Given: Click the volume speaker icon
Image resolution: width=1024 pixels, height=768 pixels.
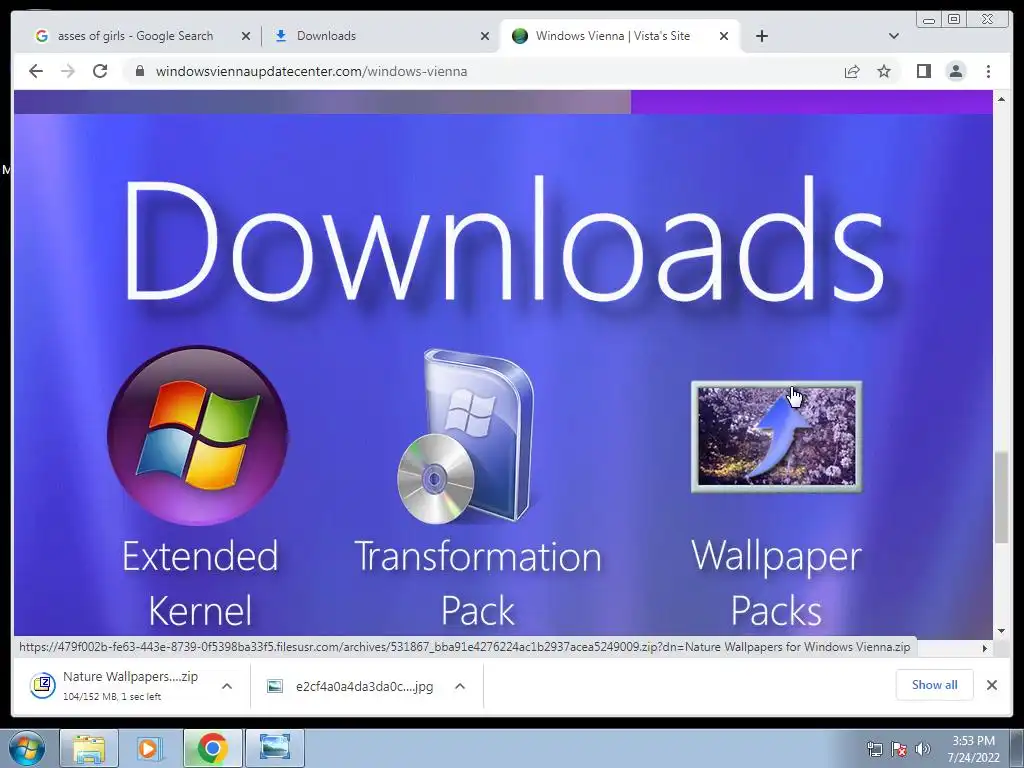Looking at the screenshot, I should tap(923, 749).
